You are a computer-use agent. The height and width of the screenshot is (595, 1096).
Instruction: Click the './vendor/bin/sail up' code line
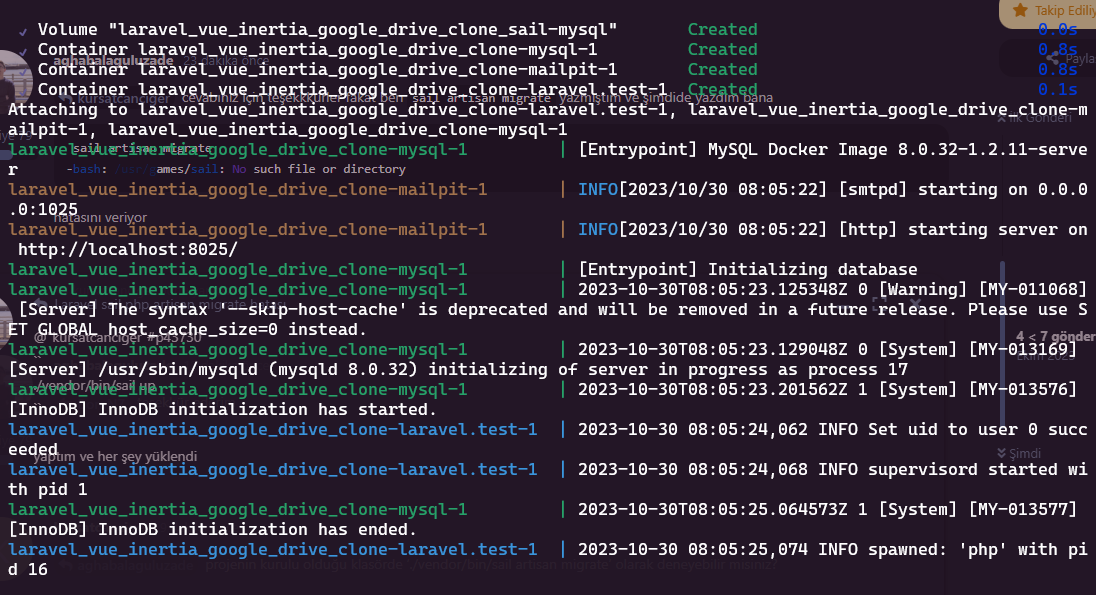pyautogui.click(x=95, y=385)
